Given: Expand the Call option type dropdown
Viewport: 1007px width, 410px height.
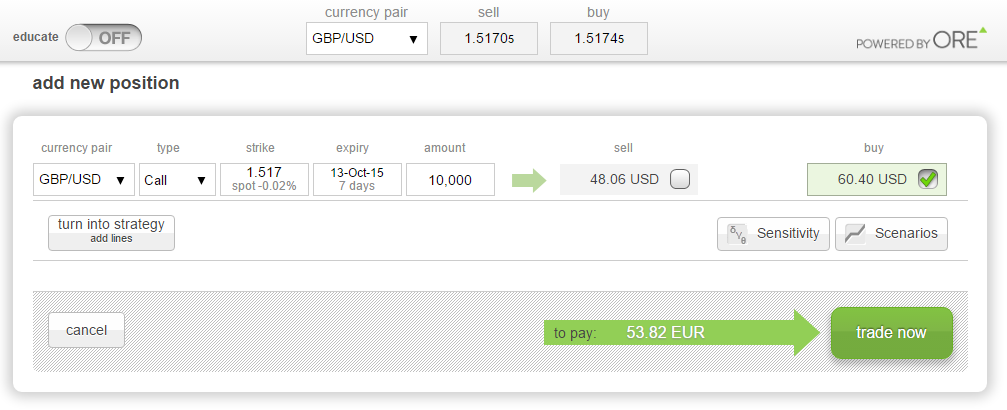Looking at the screenshot, I should pyautogui.click(x=176, y=180).
